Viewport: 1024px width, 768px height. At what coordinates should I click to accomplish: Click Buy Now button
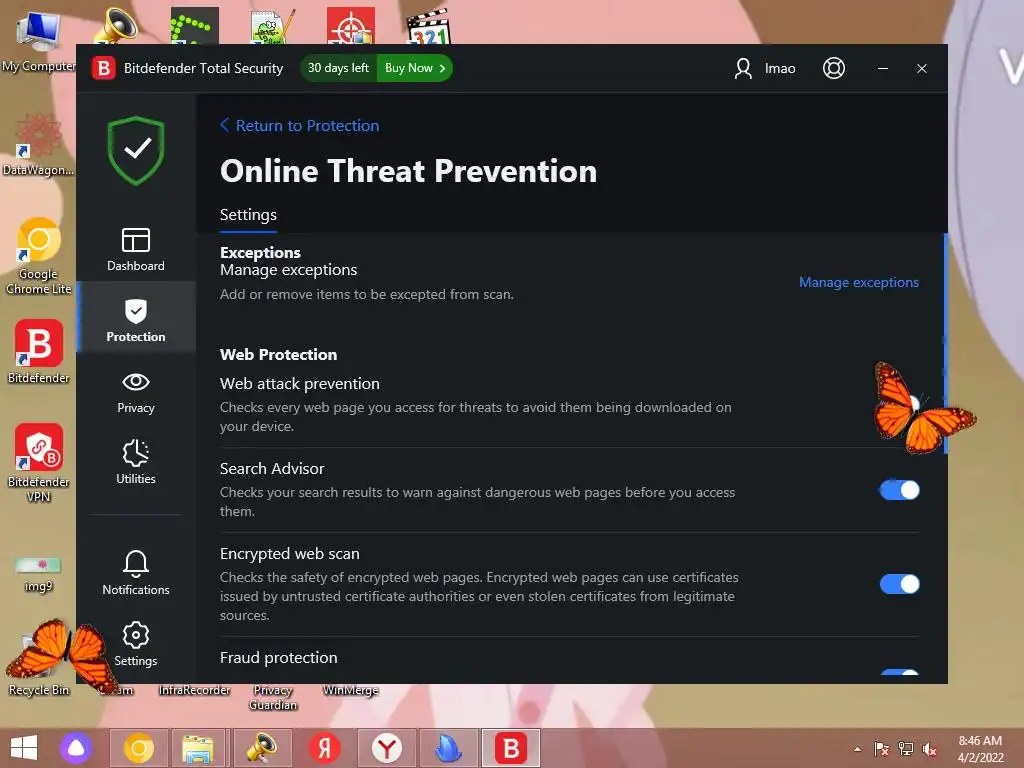(x=415, y=68)
